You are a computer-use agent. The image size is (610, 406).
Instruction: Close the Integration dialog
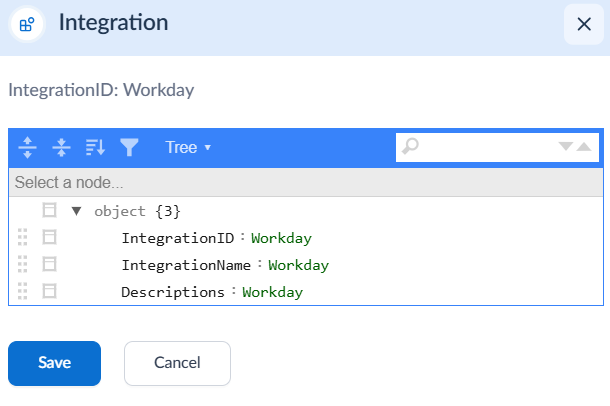coord(584,24)
